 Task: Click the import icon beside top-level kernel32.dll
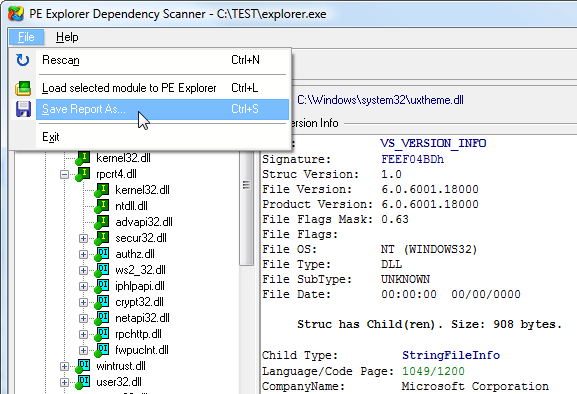point(83,158)
